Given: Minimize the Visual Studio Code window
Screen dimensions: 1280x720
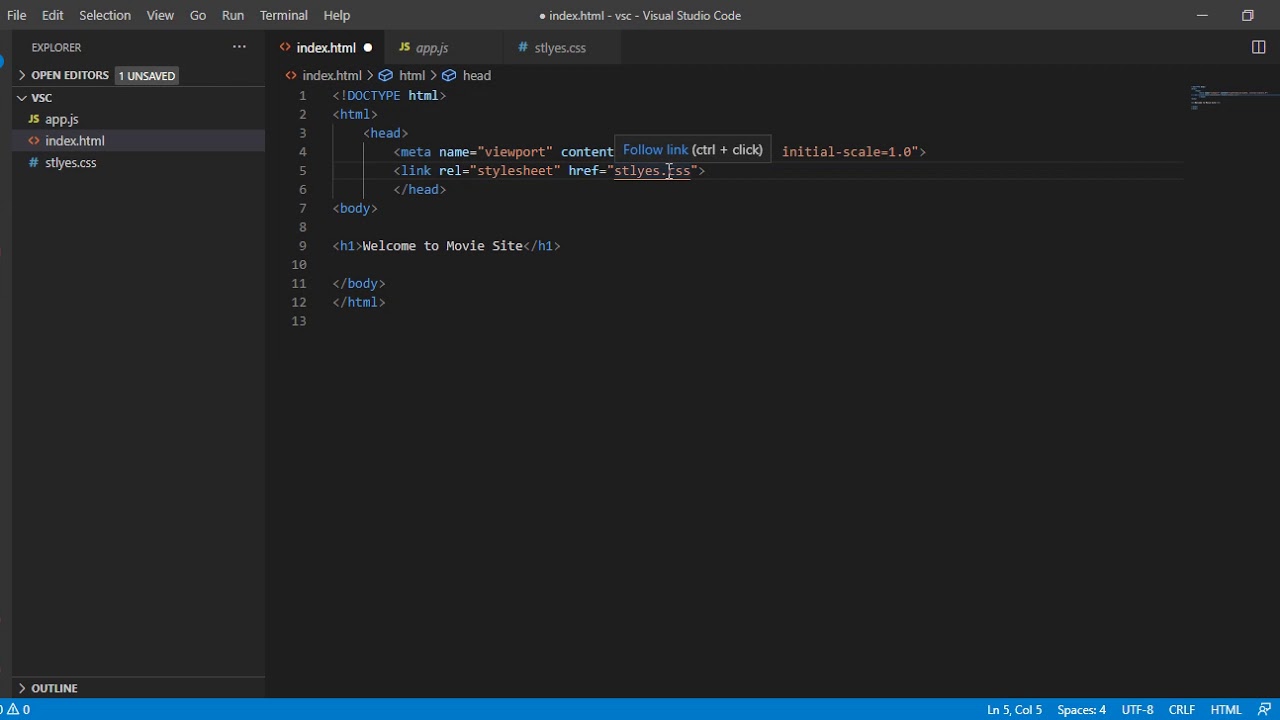Looking at the screenshot, I should [1202, 15].
